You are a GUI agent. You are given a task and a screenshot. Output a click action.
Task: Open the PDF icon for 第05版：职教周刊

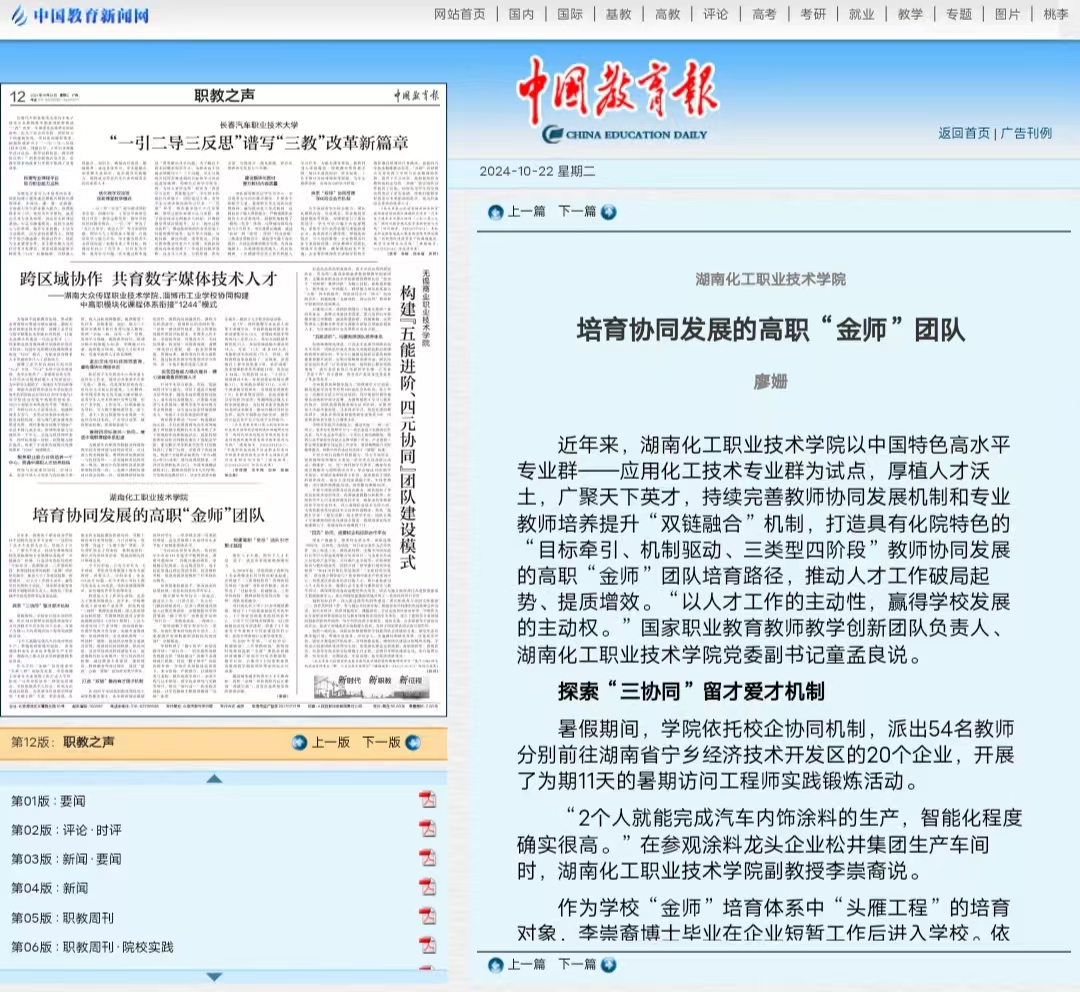point(428,916)
